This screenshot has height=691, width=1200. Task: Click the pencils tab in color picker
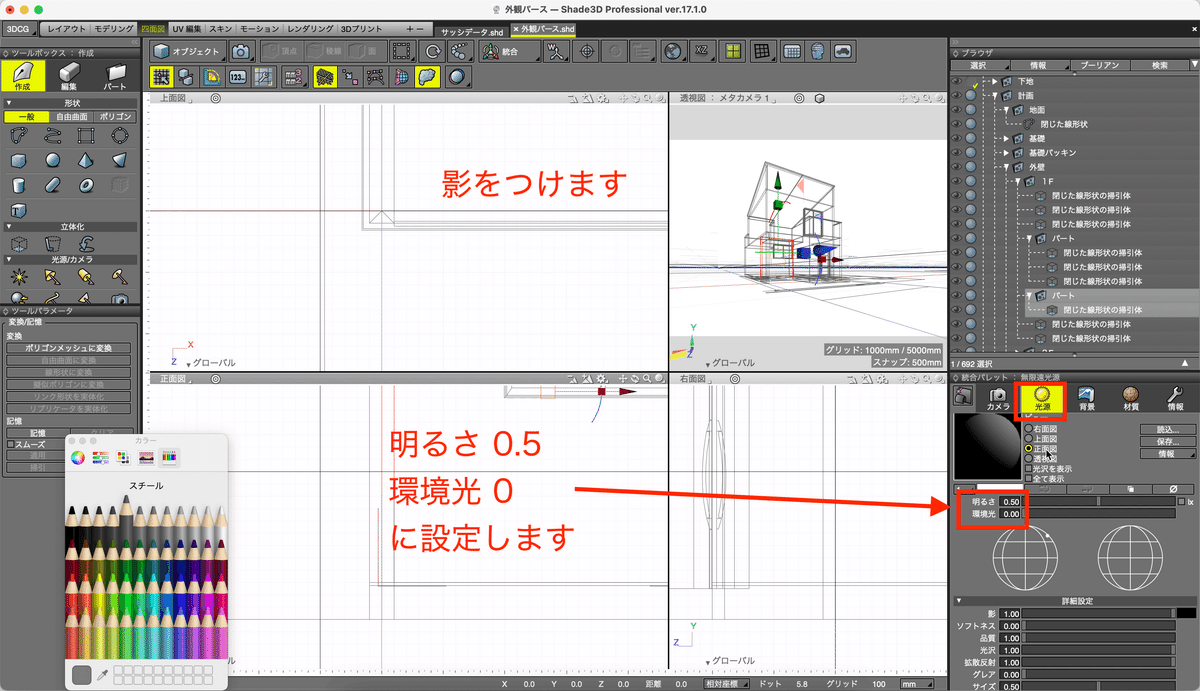point(170,457)
